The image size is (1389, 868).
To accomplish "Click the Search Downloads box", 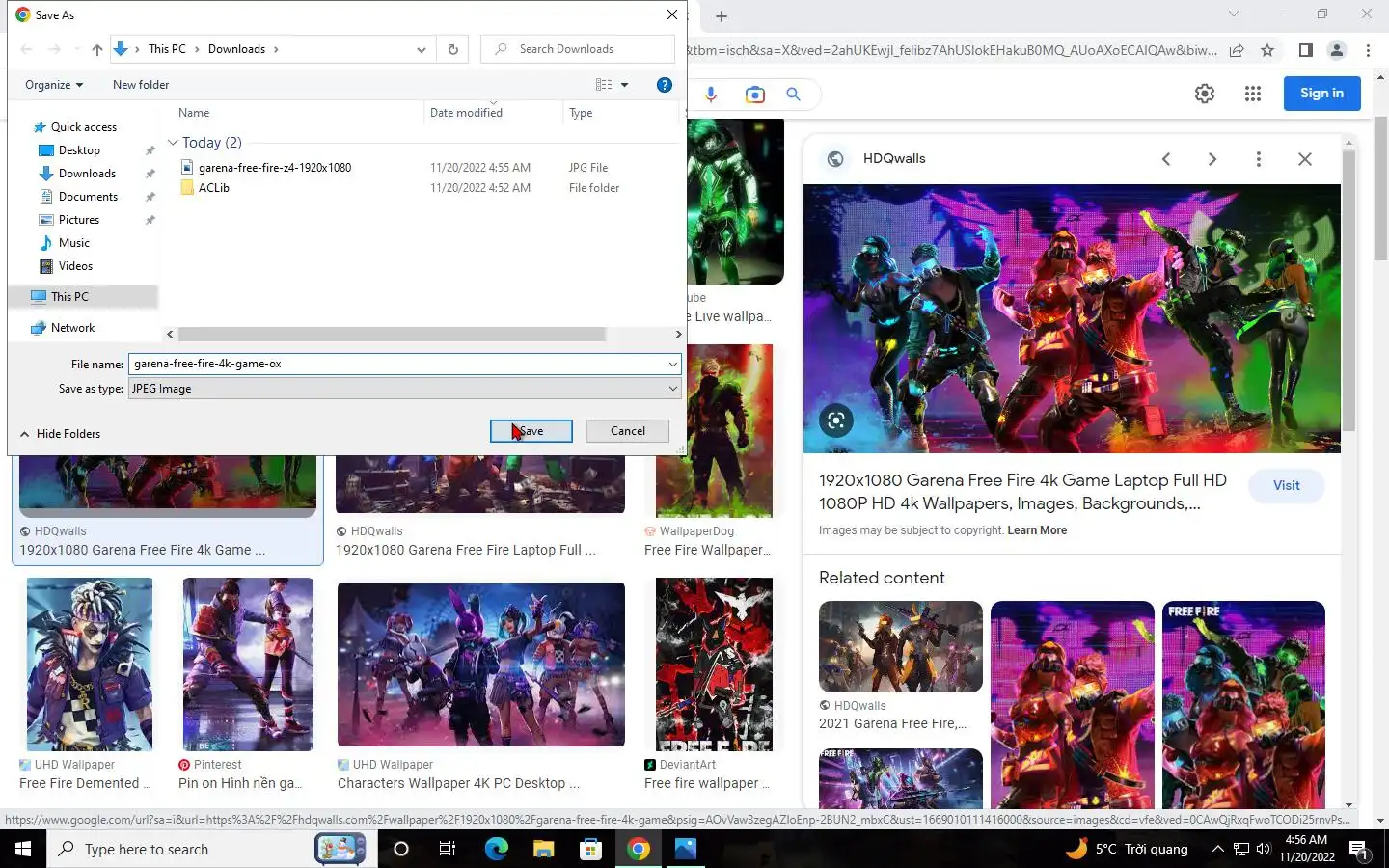I will [x=578, y=49].
